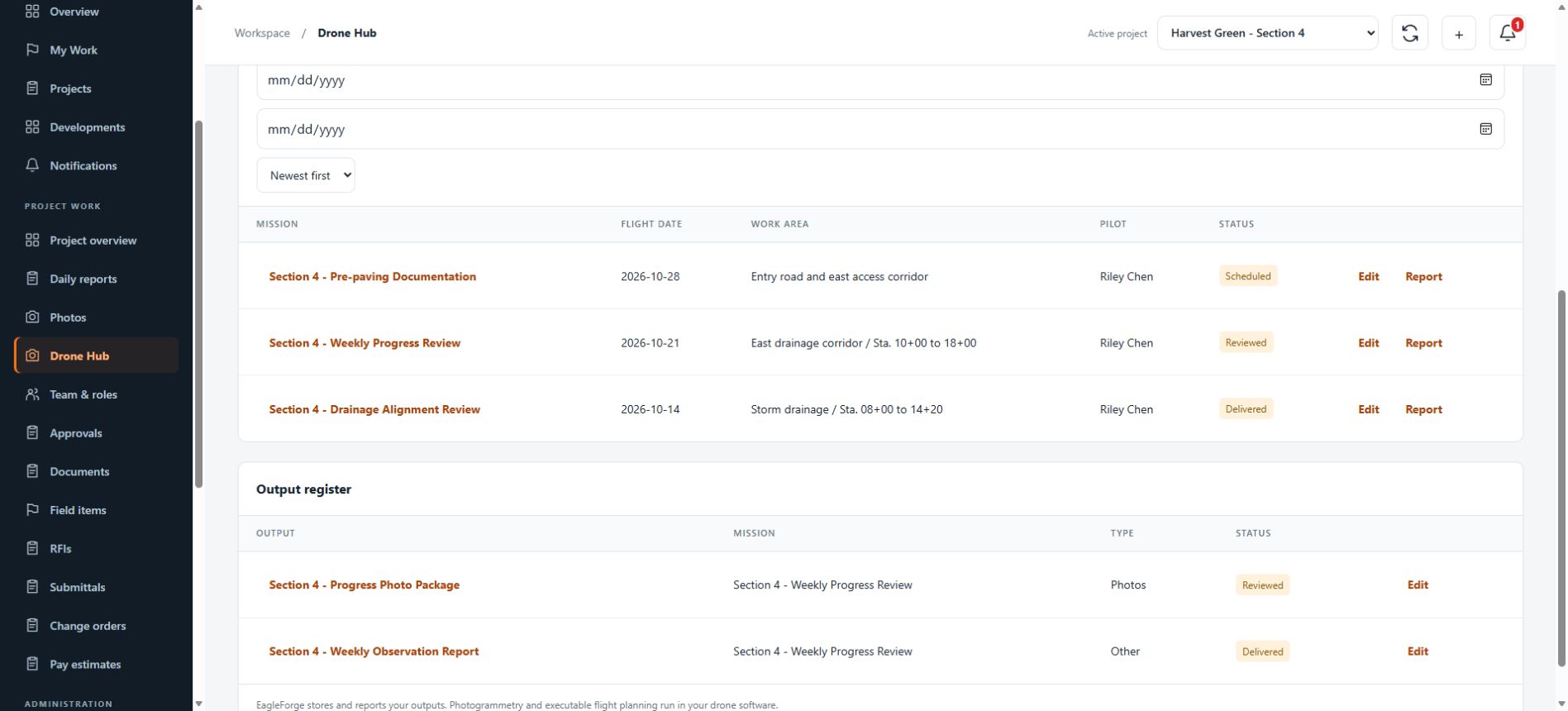
Task: Click the first mm/dd/yyyy date input
Action: click(880, 80)
